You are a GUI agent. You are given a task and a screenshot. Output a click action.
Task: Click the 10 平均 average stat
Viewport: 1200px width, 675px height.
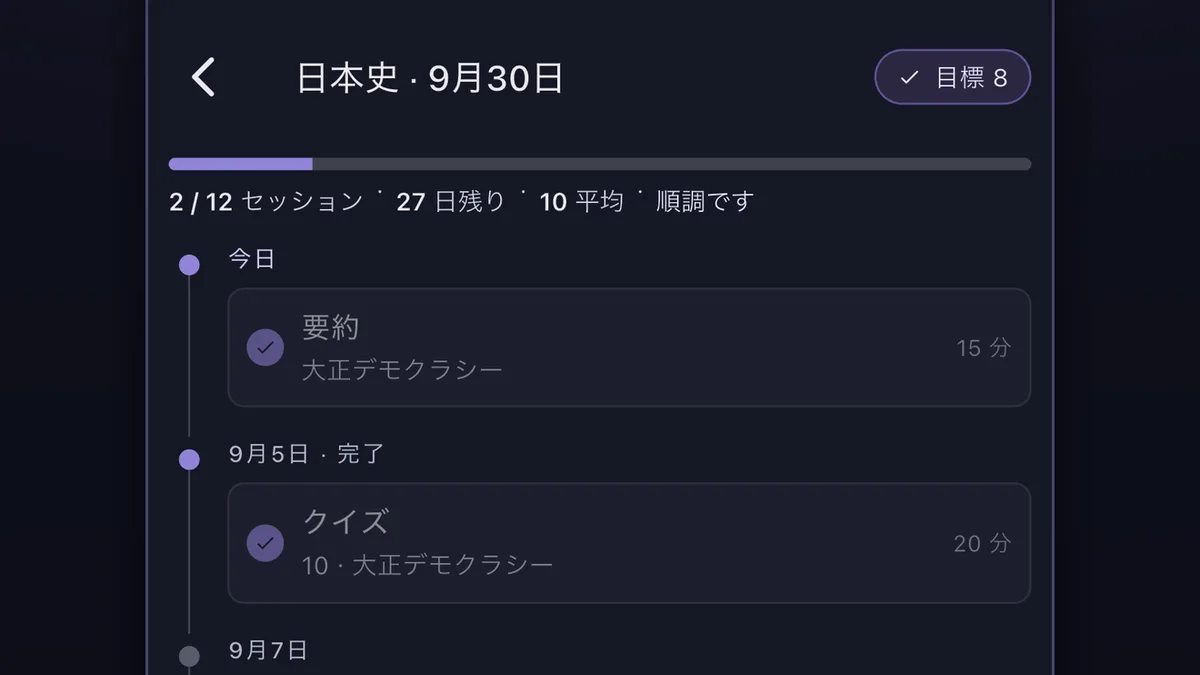[x=582, y=202]
